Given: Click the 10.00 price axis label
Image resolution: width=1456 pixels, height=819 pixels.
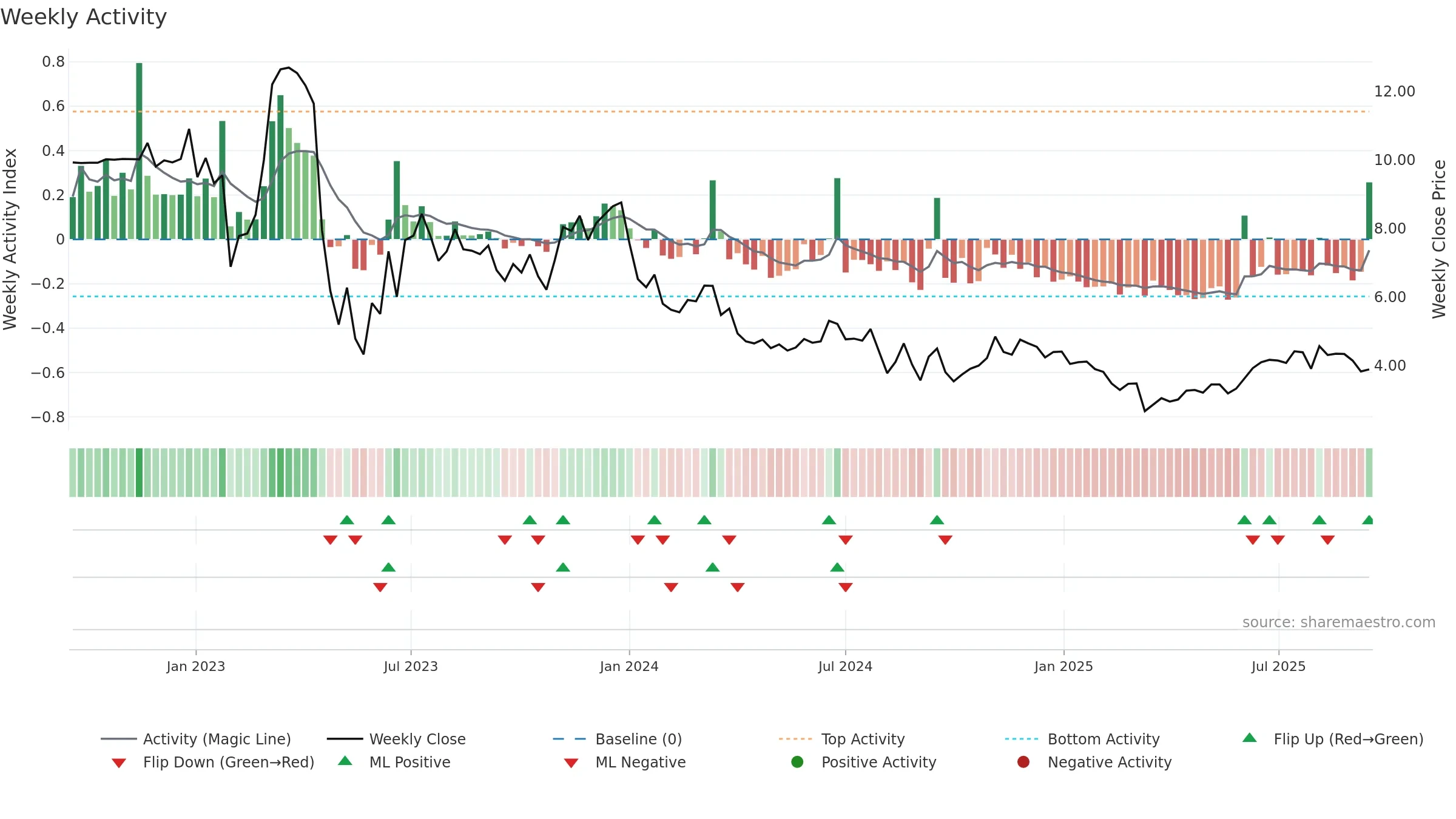Looking at the screenshot, I should (x=1395, y=160).
